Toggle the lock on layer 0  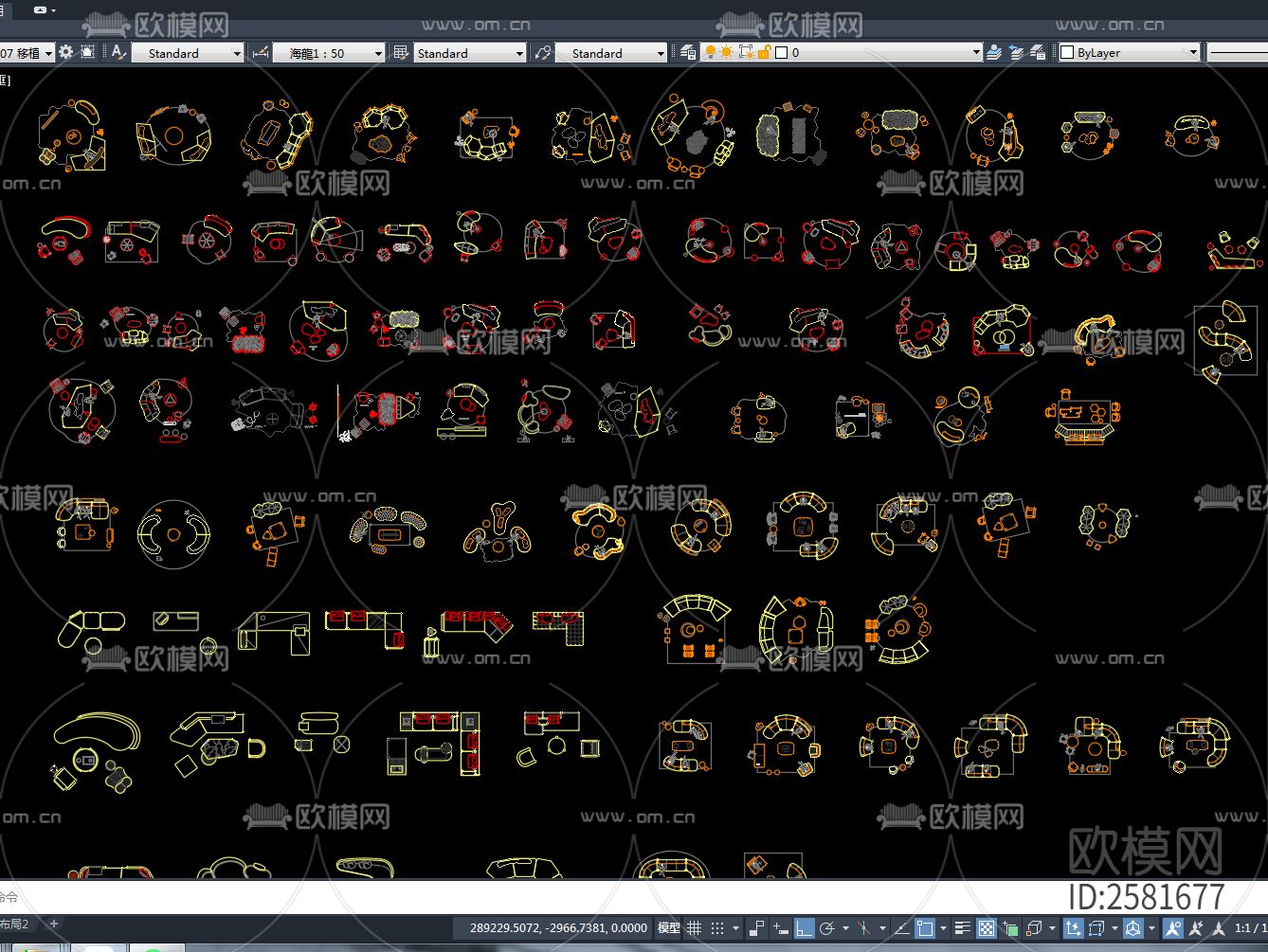coord(764,53)
